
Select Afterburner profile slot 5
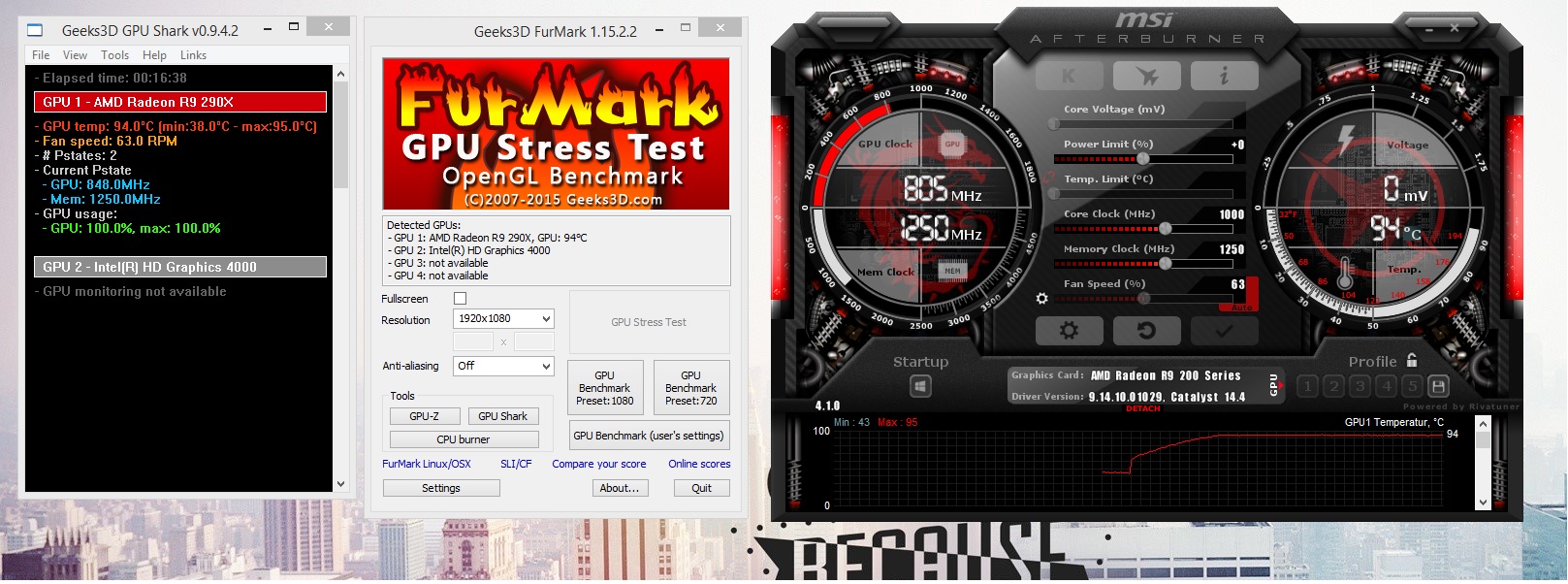1412,386
